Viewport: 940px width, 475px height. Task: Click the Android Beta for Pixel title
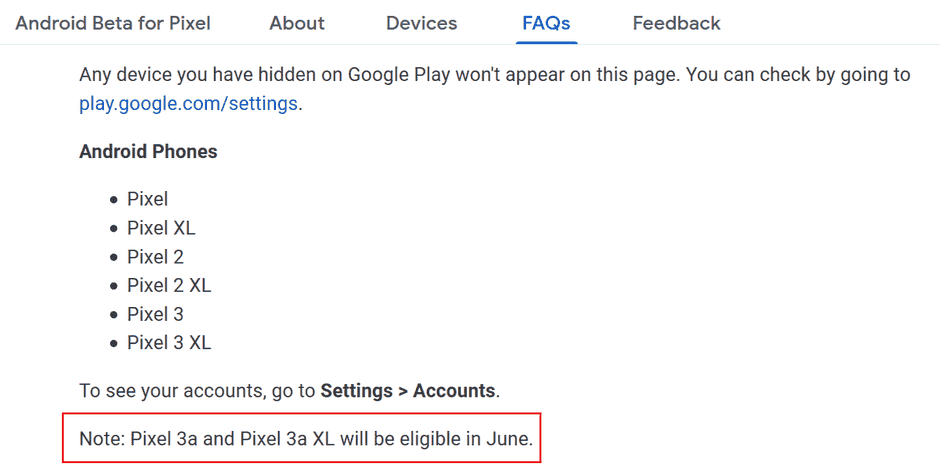113,23
